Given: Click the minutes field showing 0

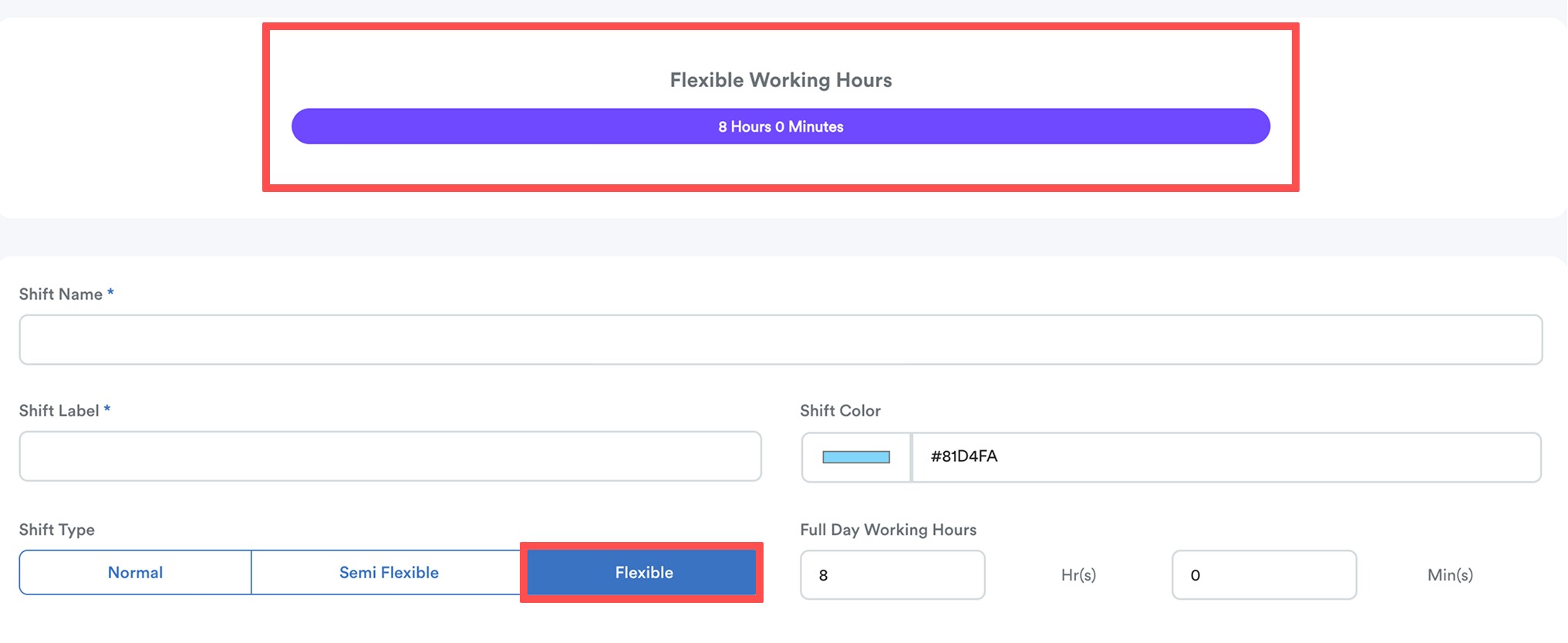Looking at the screenshot, I should click(x=1264, y=575).
